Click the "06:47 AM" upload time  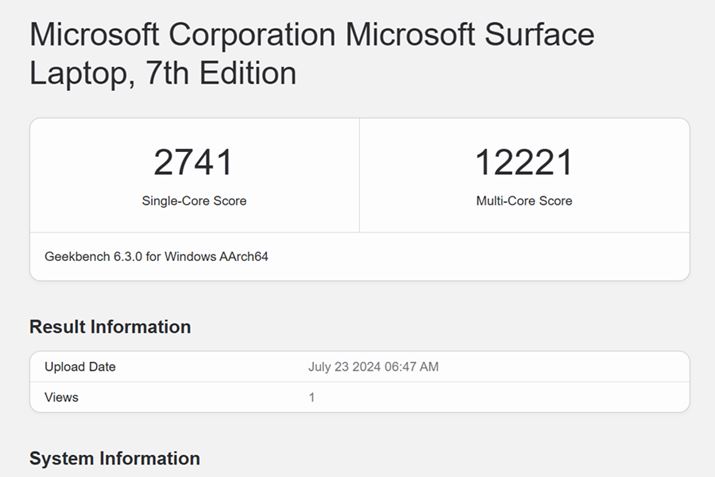pos(414,367)
